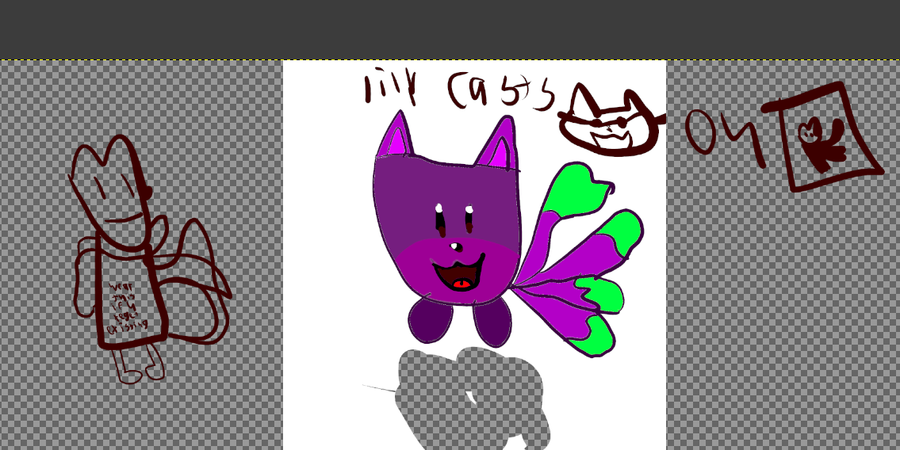
Task: Click the small cat face sketch outline
Action: point(612,121)
